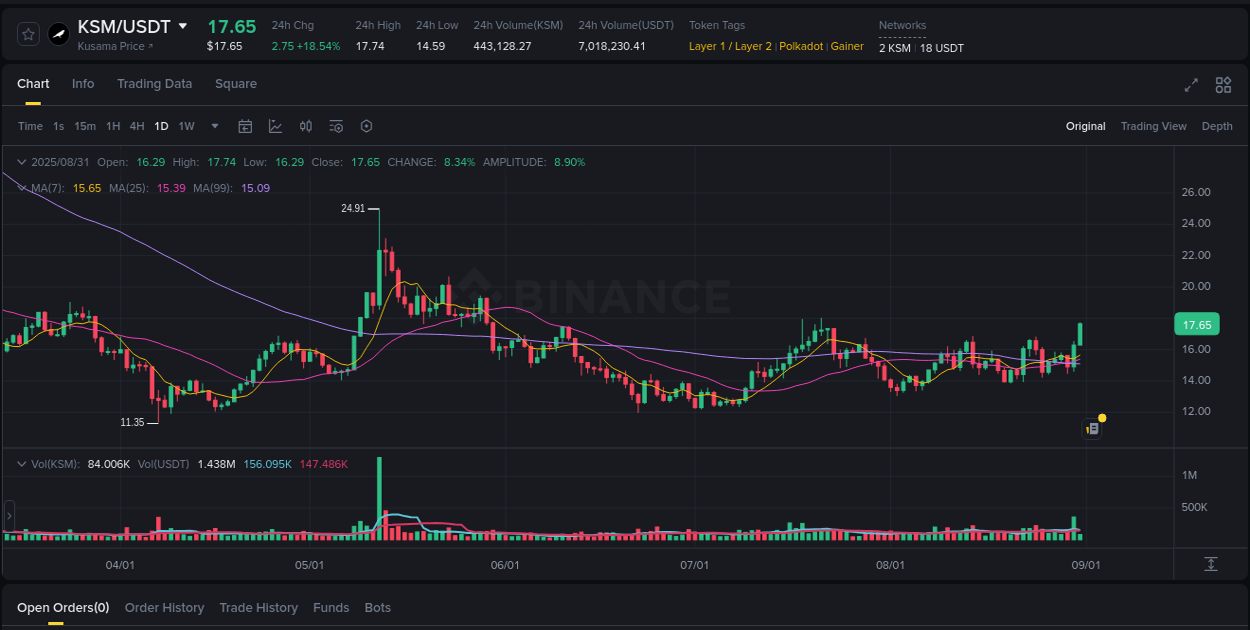Open the order notification icon on the chart
This screenshot has width=1250, height=630.
[x=1092, y=428]
